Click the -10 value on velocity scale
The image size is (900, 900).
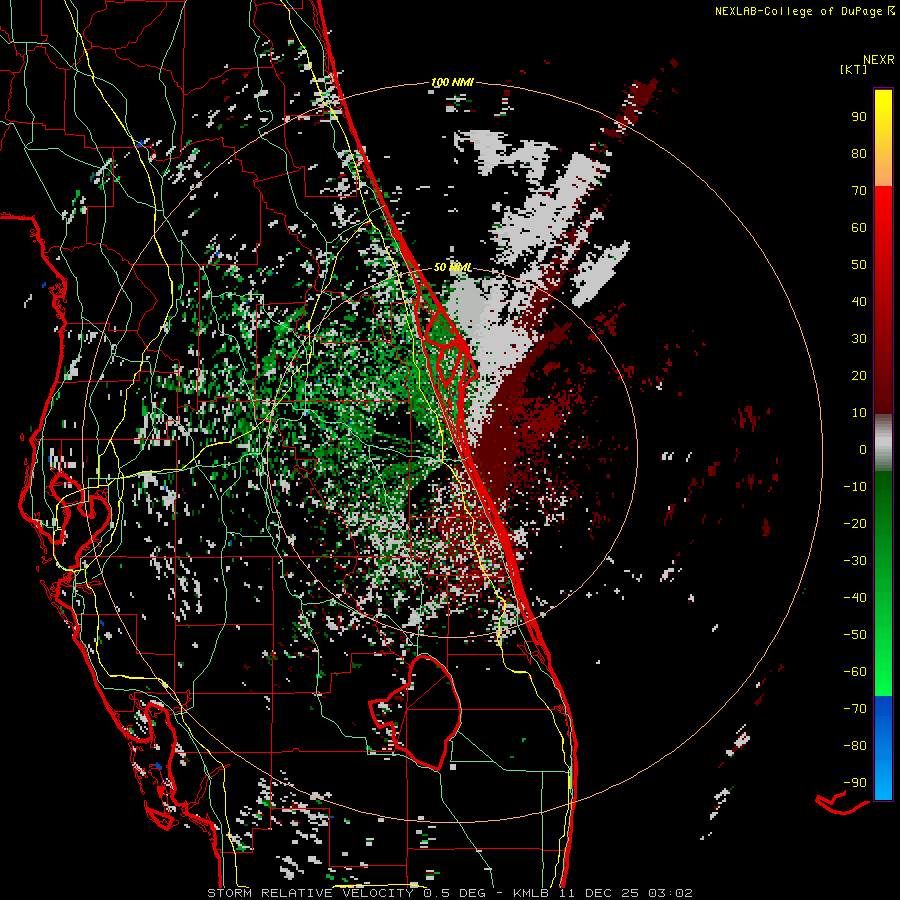point(855,487)
